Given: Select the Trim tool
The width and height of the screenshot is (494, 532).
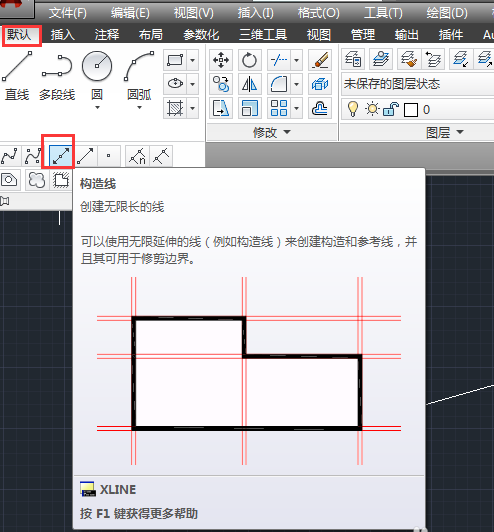Looking at the screenshot, I should click(x=279, y=60).
